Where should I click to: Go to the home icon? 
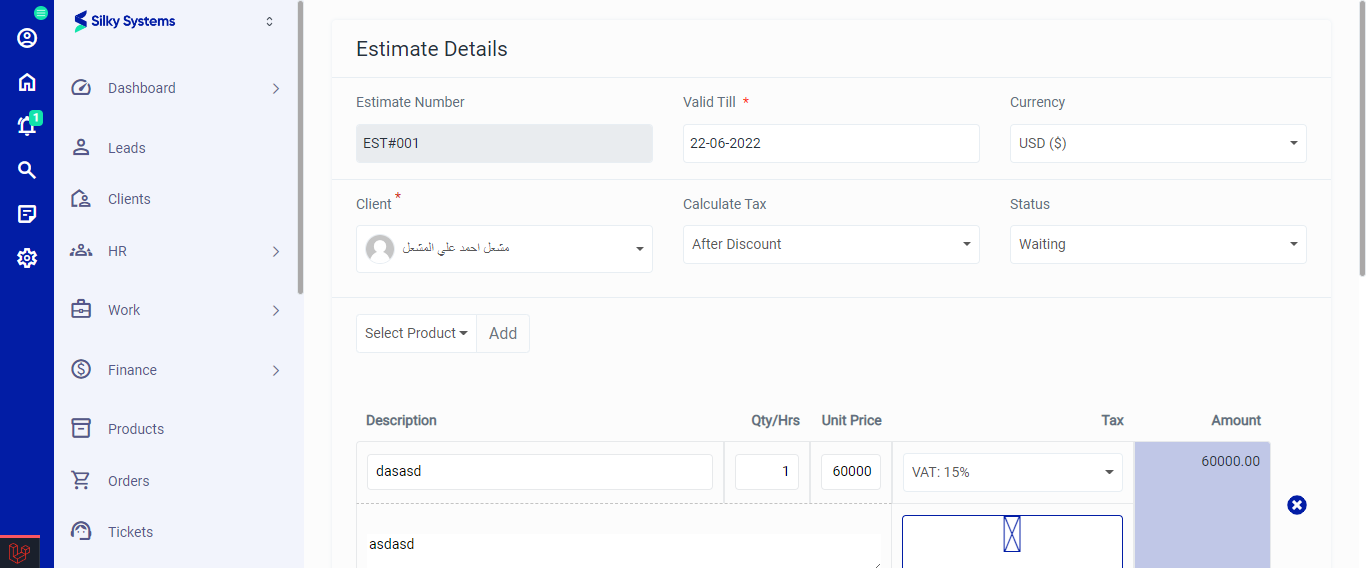pyautogui.click(x=27, y=82)
